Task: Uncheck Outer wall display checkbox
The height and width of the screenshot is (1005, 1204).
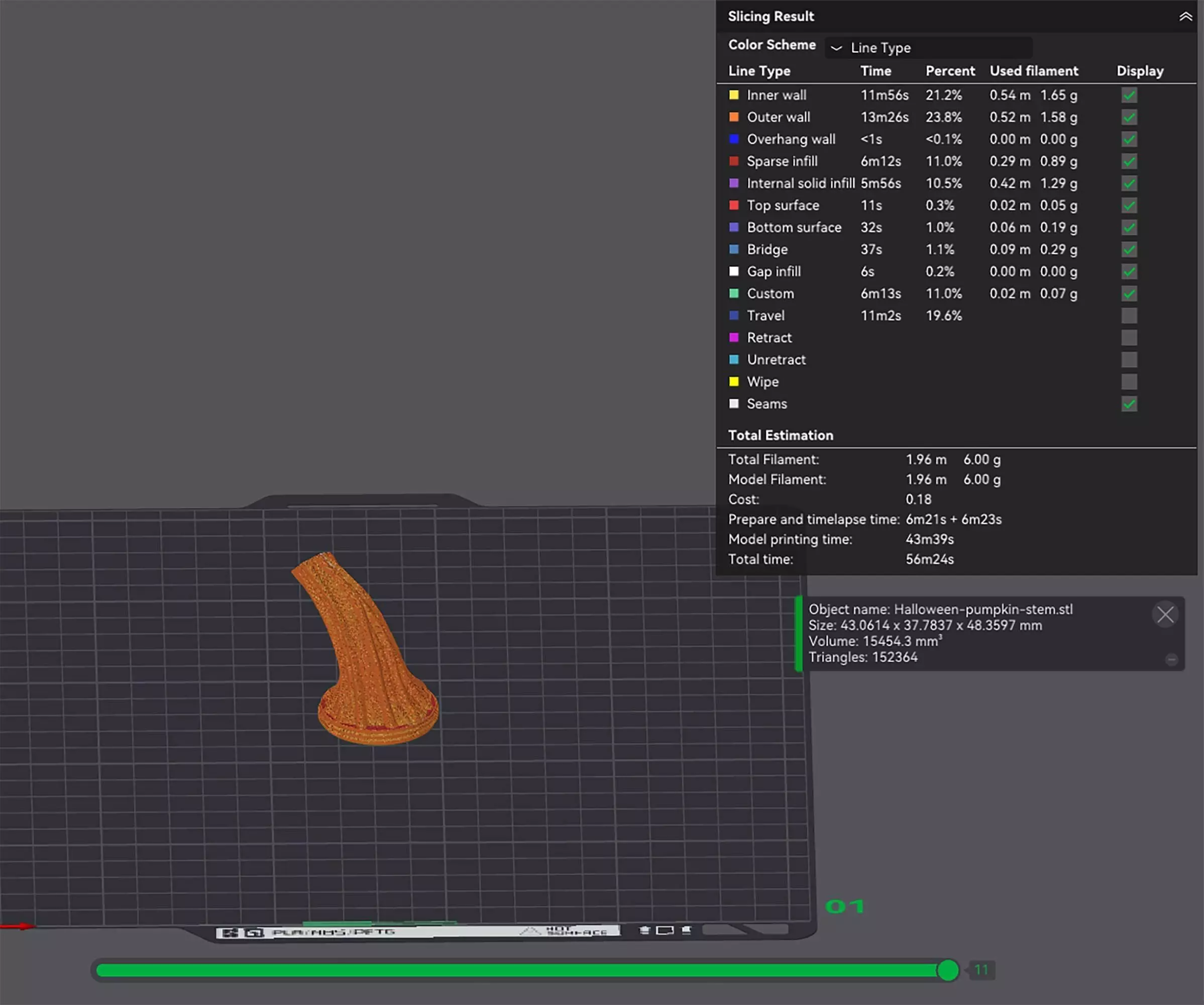Action: point(1129,118)
